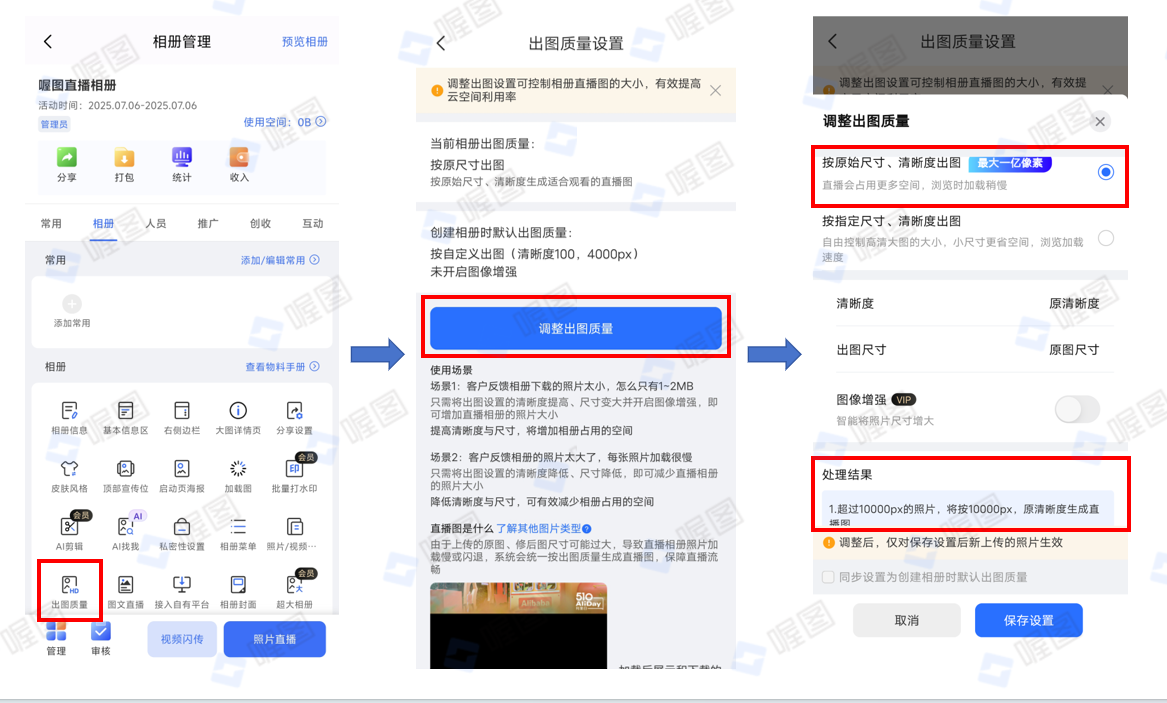This screenshot has height=703, width=1167.
Task: Tap the 管理 icon in bottom bar
Action: pyautogui.click(x=56, y=632)
